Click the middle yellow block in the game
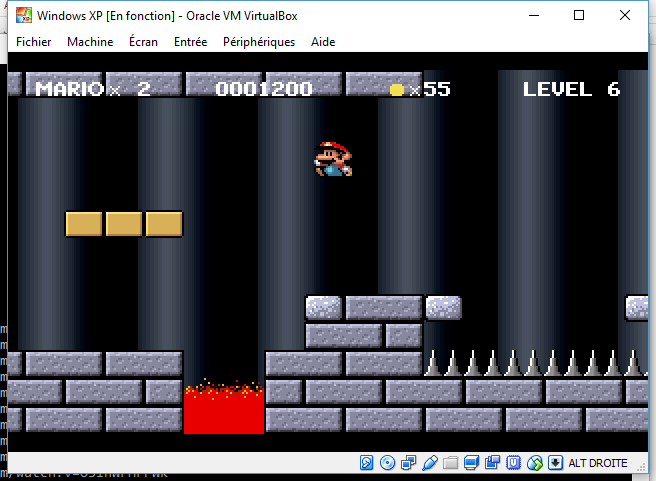The height and width of the screenshot is (481, 656). (x=124, y=224)
